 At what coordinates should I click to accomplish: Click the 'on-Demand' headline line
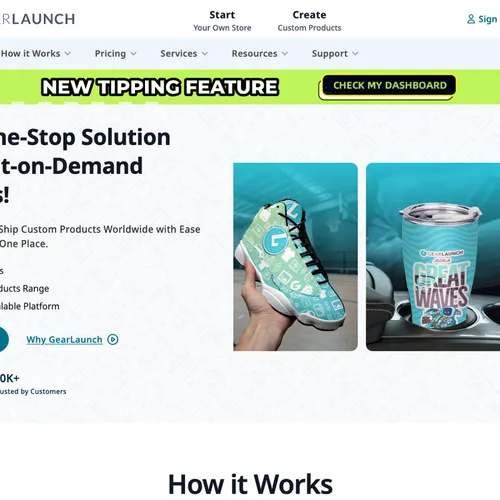(71, 166)
